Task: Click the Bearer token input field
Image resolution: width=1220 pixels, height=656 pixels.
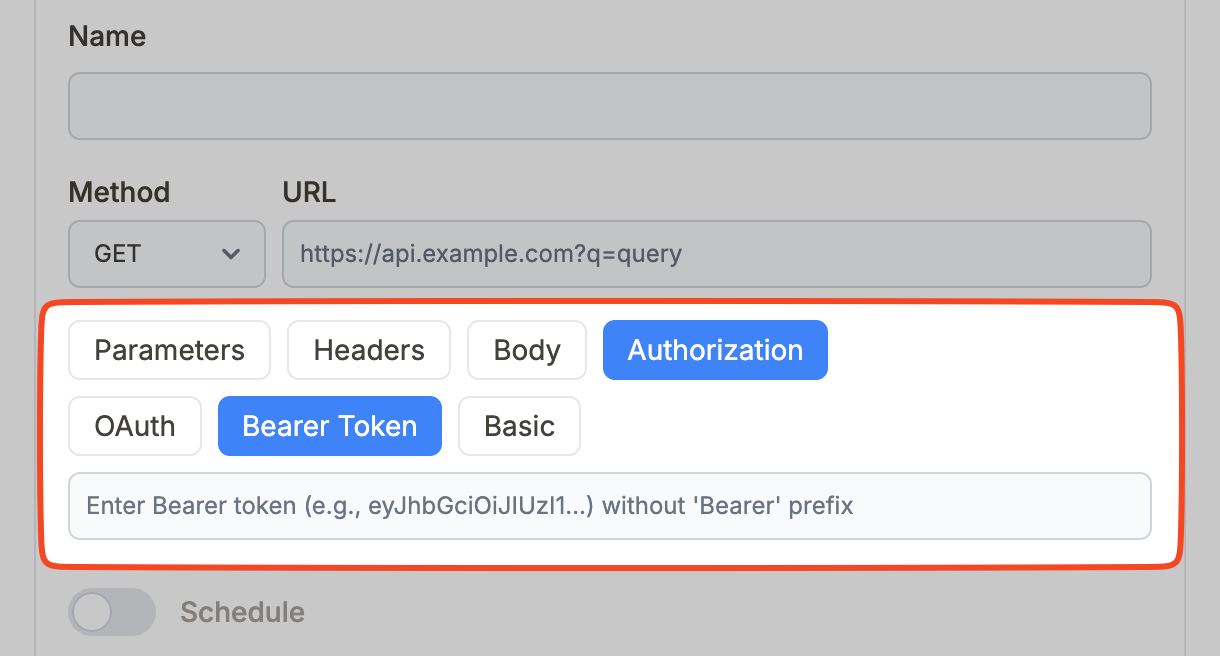Action: point(609,506)
